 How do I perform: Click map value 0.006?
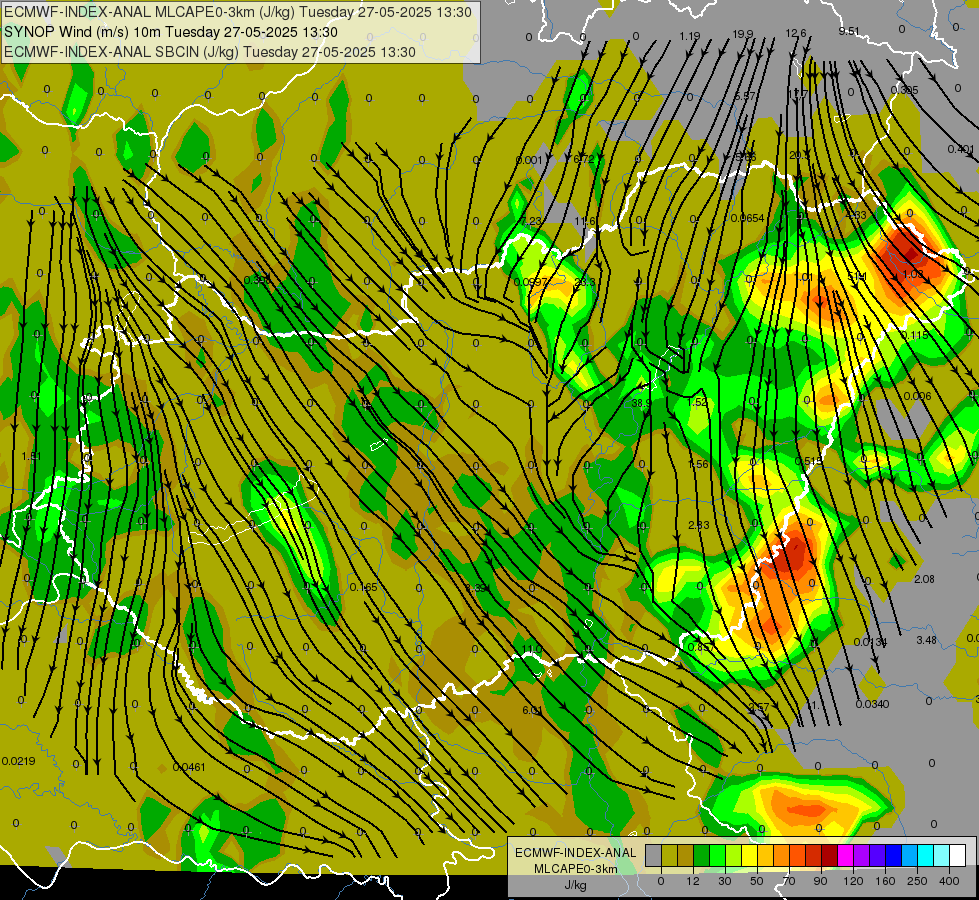tap(917, 396)
